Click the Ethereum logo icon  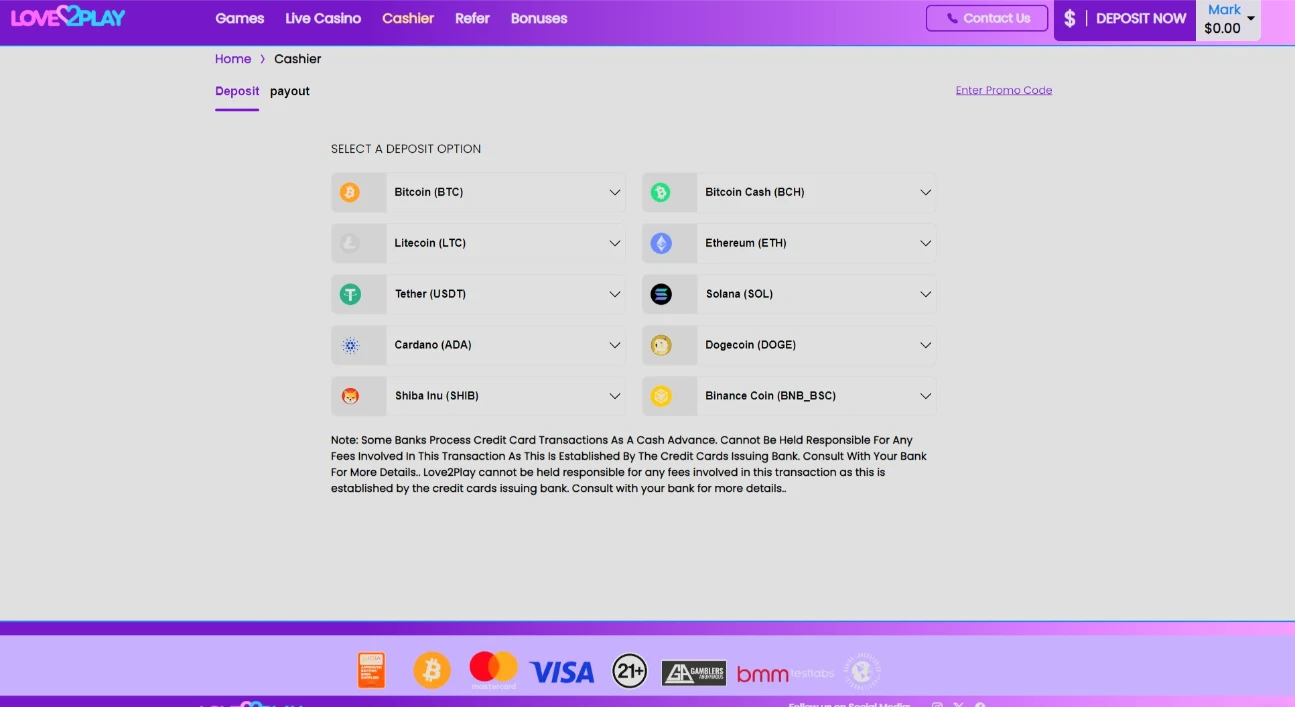[x=661, y=243]
